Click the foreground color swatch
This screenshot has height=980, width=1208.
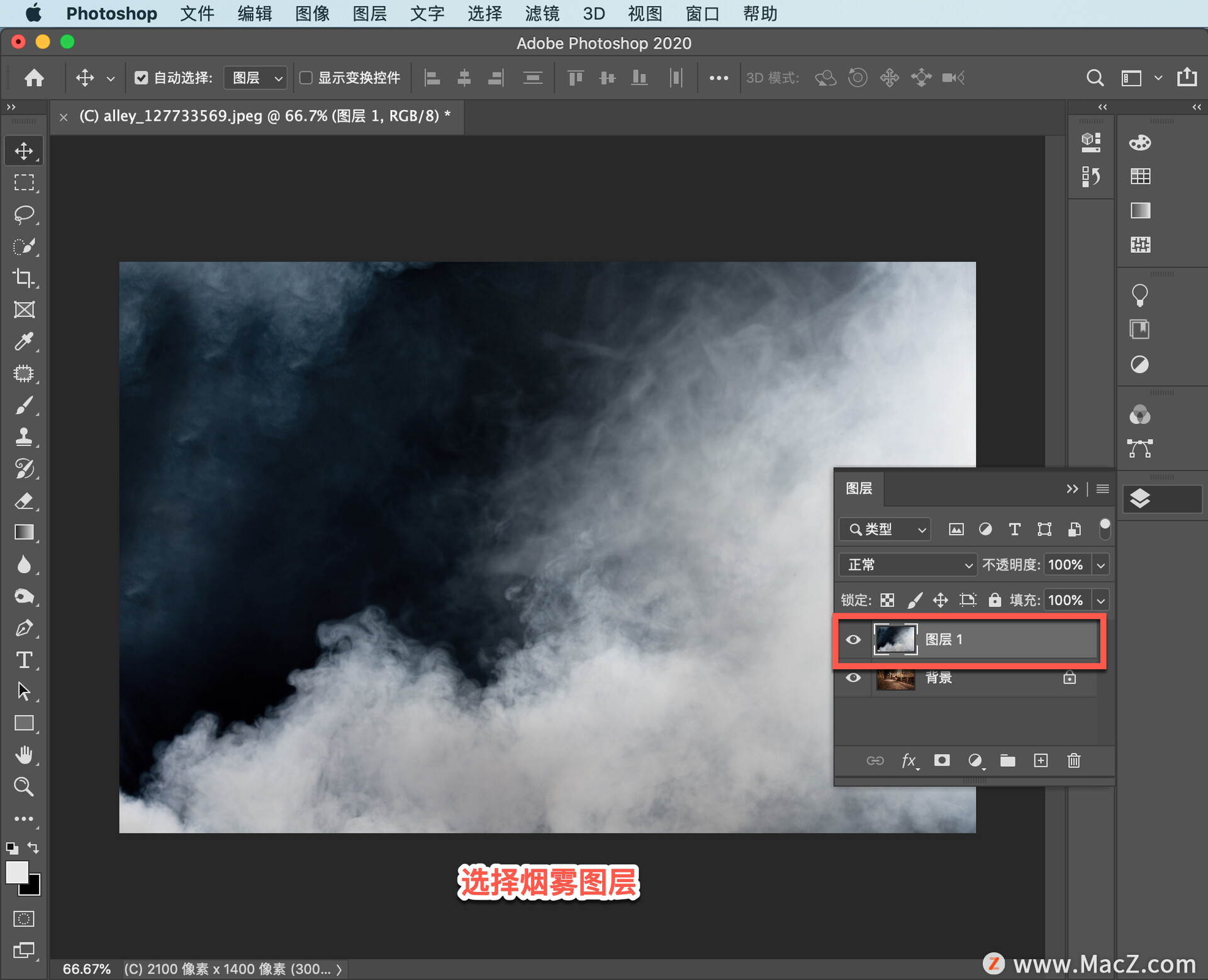tap(17, 872)
